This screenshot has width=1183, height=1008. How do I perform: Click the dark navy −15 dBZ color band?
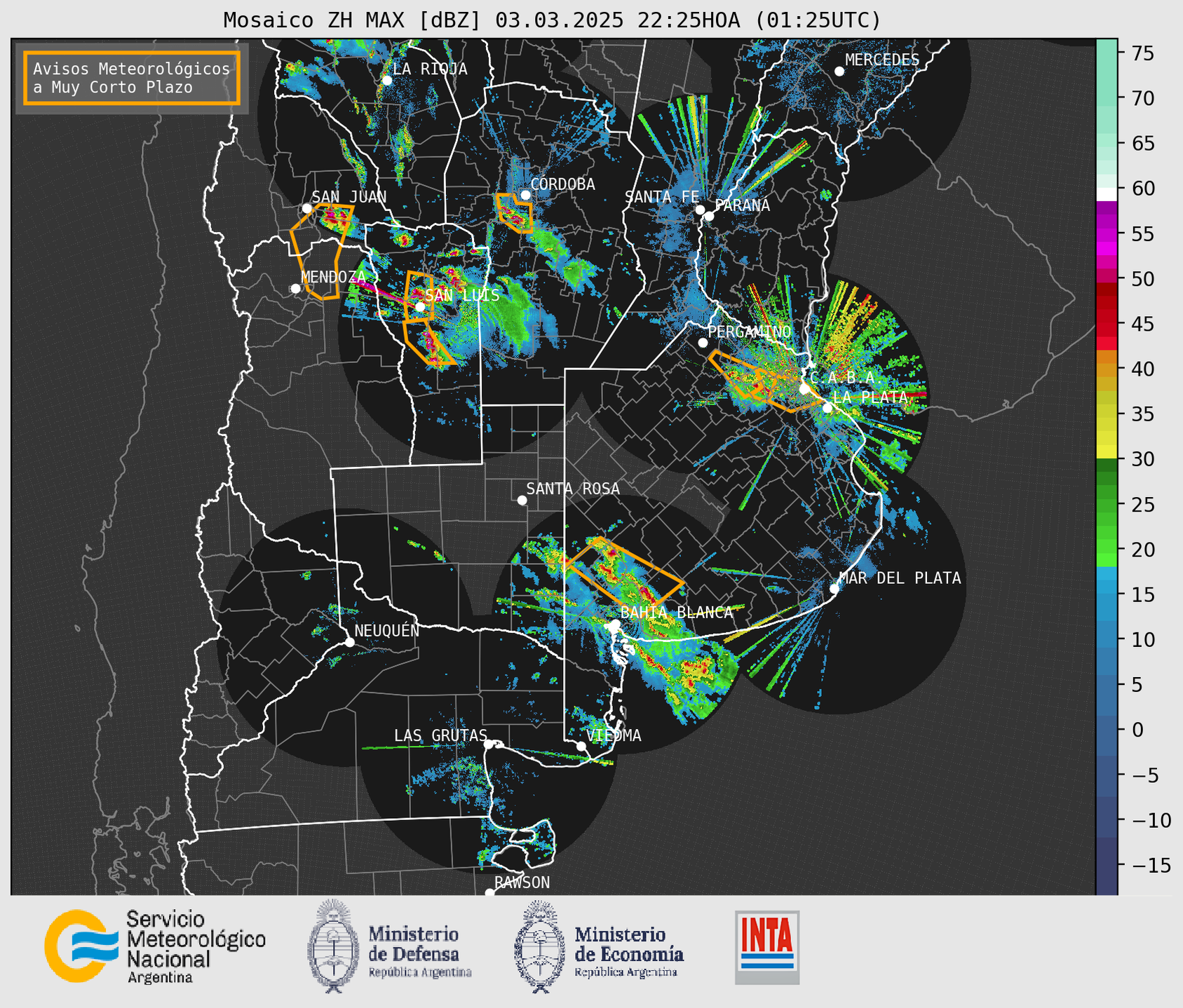click(1107, 866)
